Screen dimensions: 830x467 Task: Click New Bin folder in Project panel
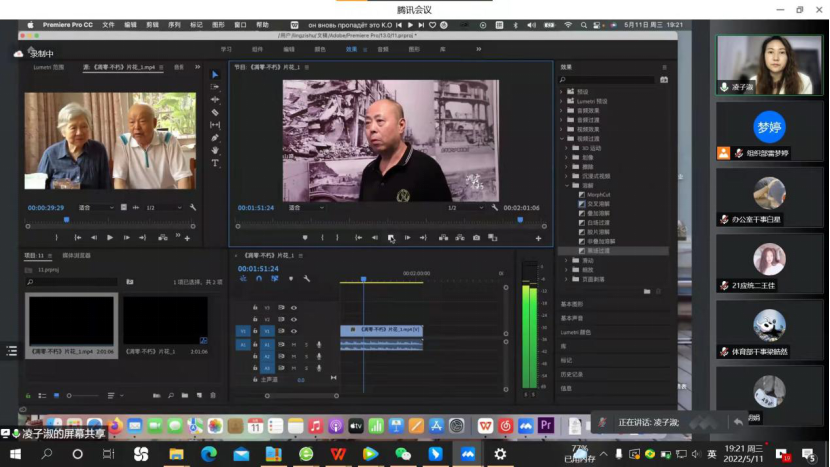[x=185, y=396]
